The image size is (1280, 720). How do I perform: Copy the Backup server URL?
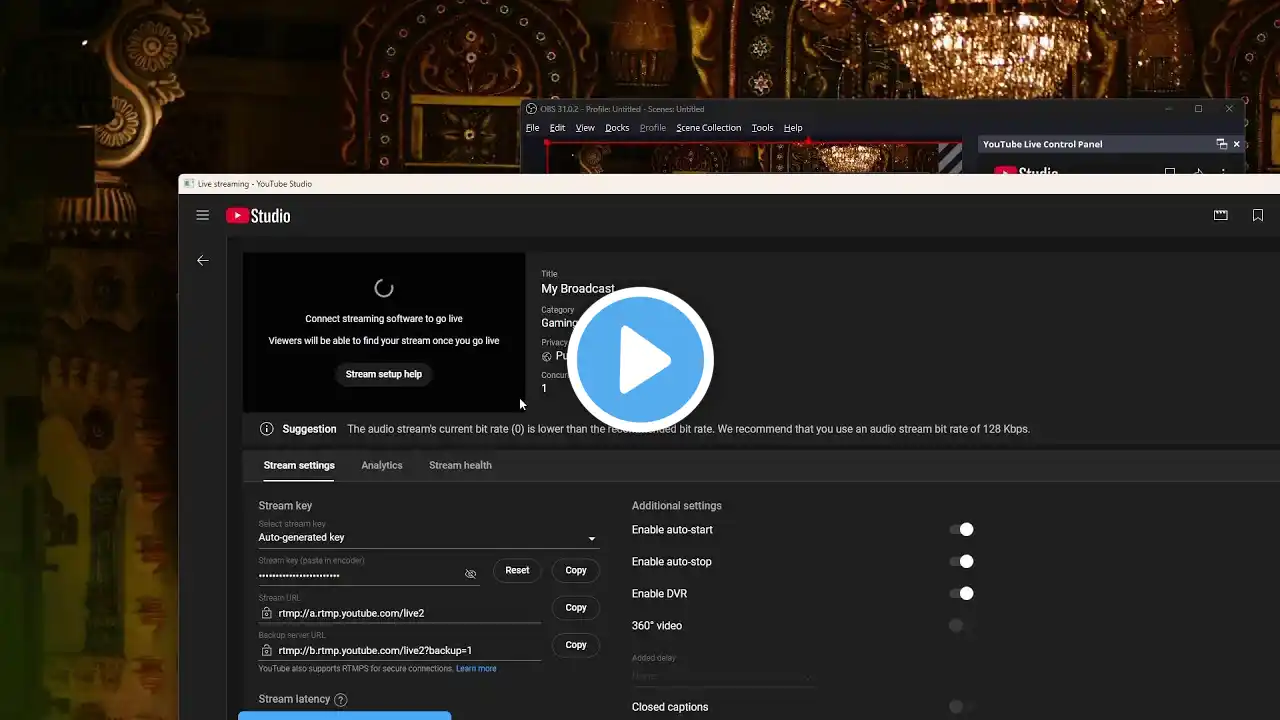pyautogui.click(x=576, y=645)
